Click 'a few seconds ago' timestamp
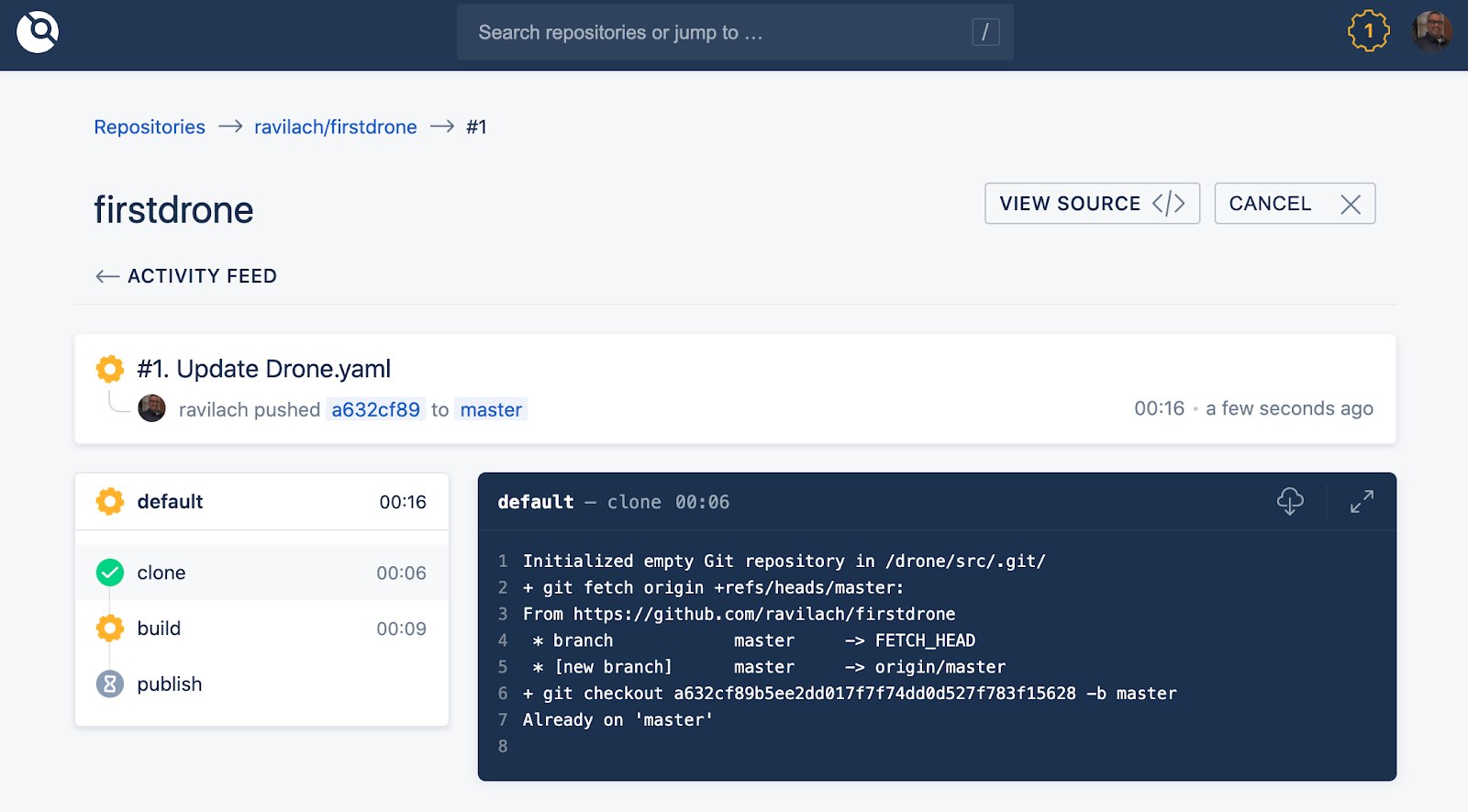 (1289, 408)
